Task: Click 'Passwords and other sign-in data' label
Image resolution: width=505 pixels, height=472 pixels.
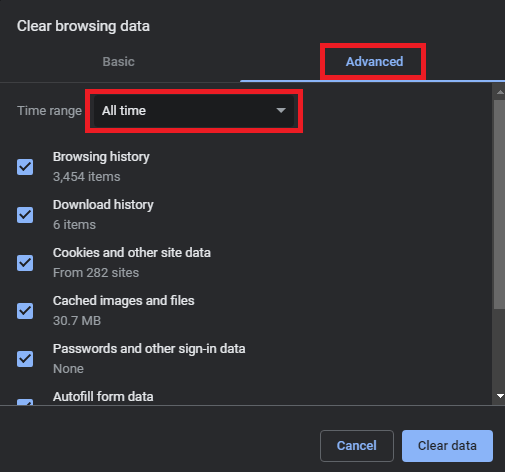Action: click(149, 349)
